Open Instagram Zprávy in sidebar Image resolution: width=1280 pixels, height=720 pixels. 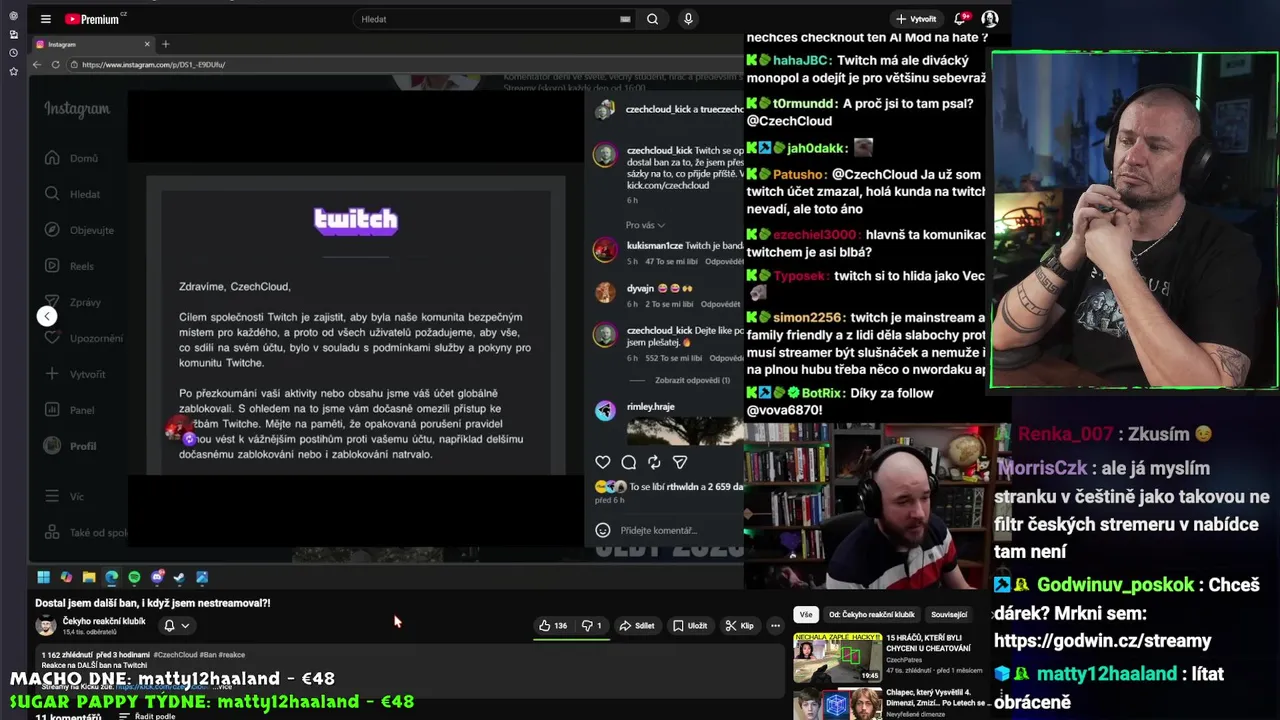point(73,302)
